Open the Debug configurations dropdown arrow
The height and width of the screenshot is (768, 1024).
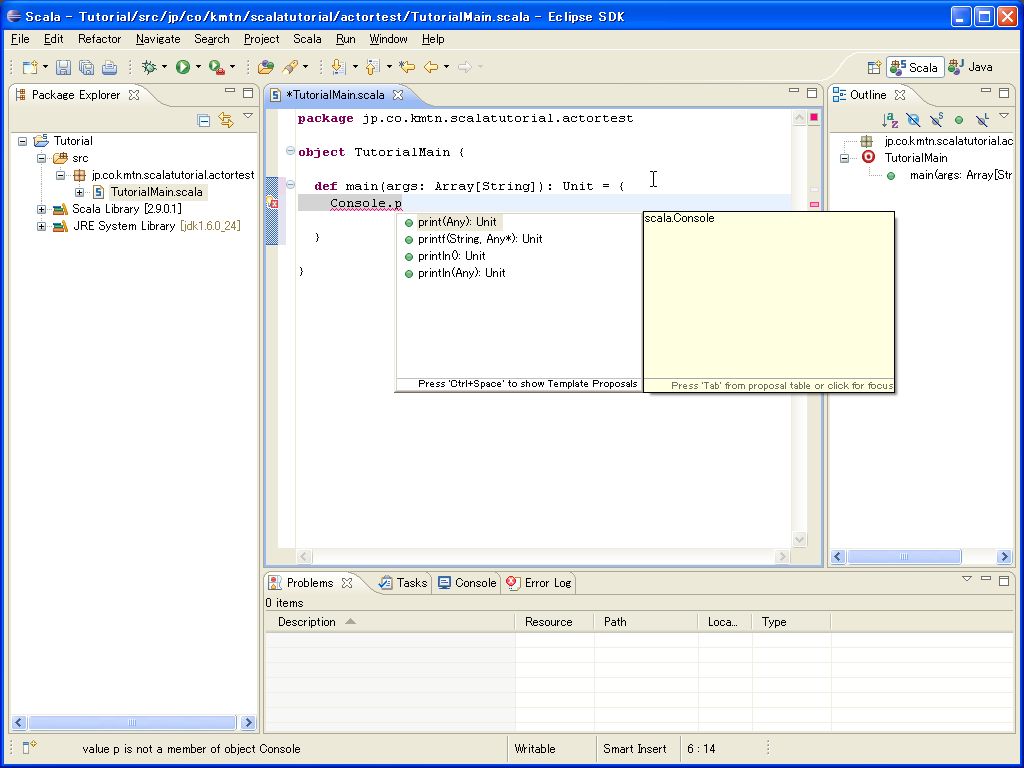click(164, 67)
